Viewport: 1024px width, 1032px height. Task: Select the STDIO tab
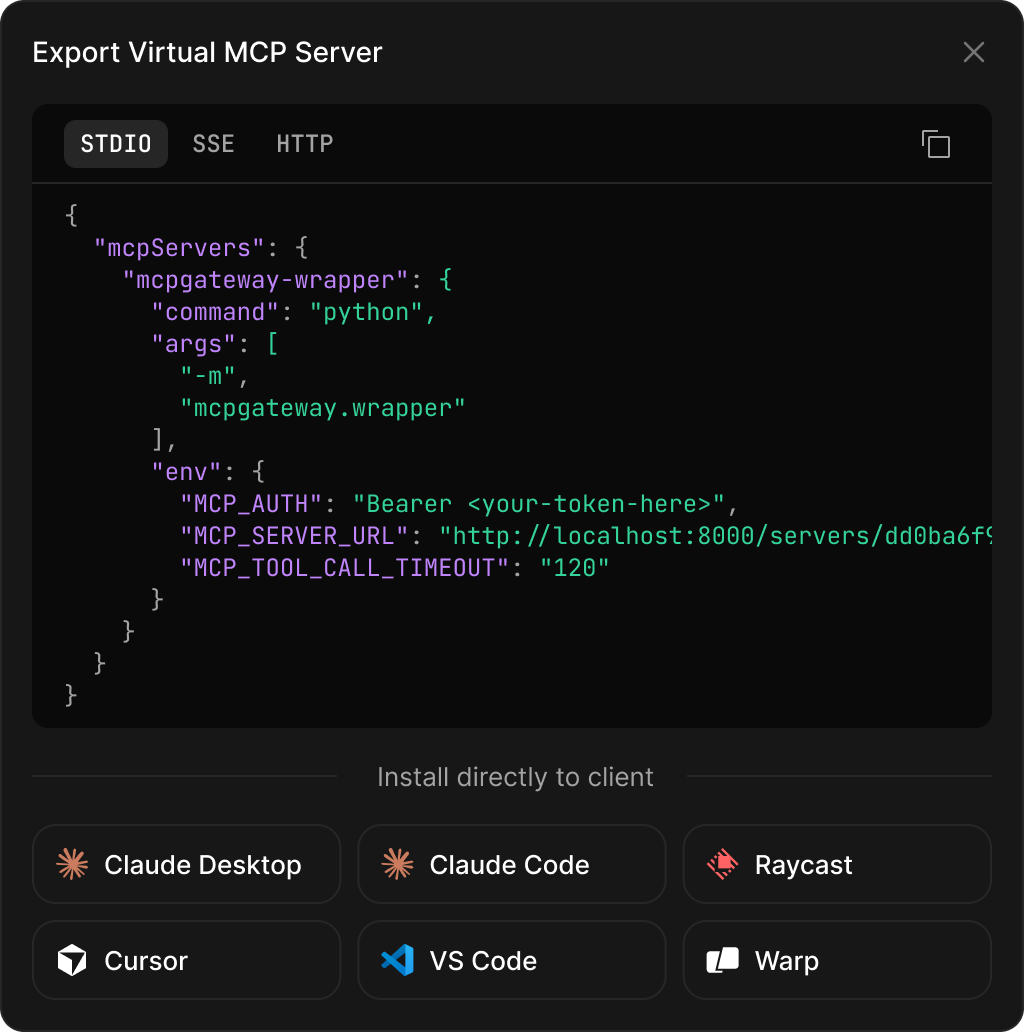pos(115,144)
